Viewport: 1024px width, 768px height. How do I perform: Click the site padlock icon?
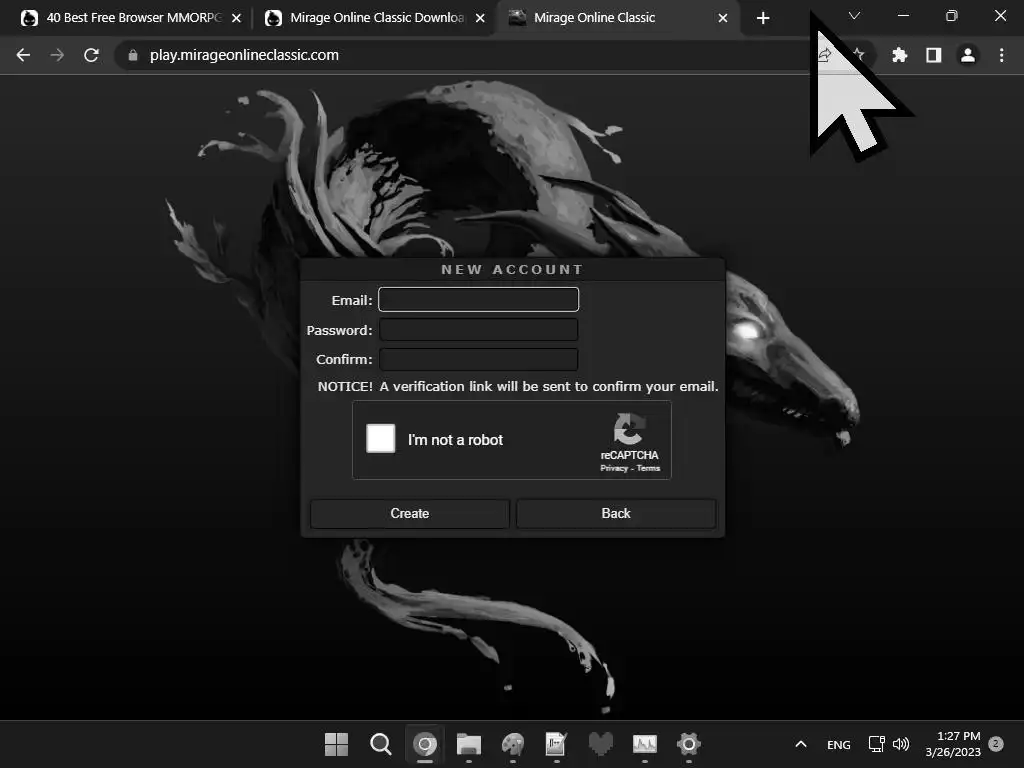point(133,56)
